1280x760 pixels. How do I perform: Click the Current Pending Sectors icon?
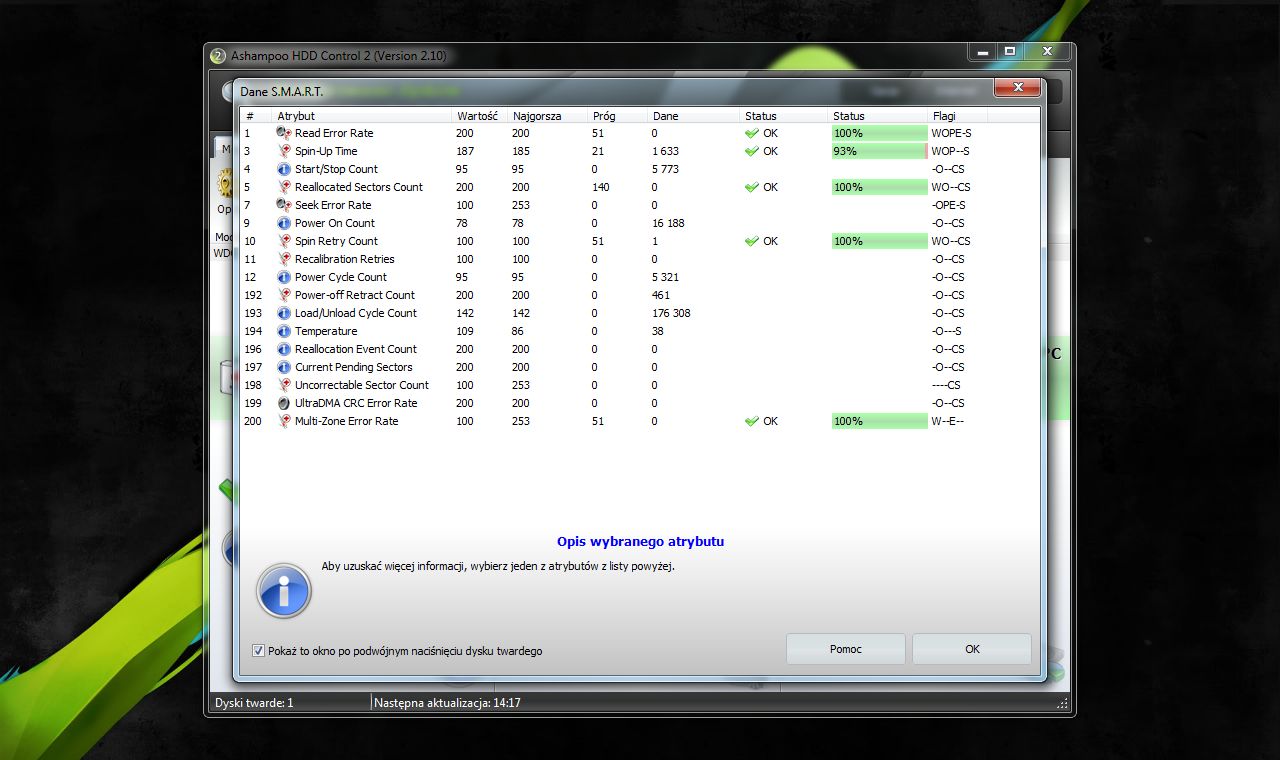pos(284,367)
